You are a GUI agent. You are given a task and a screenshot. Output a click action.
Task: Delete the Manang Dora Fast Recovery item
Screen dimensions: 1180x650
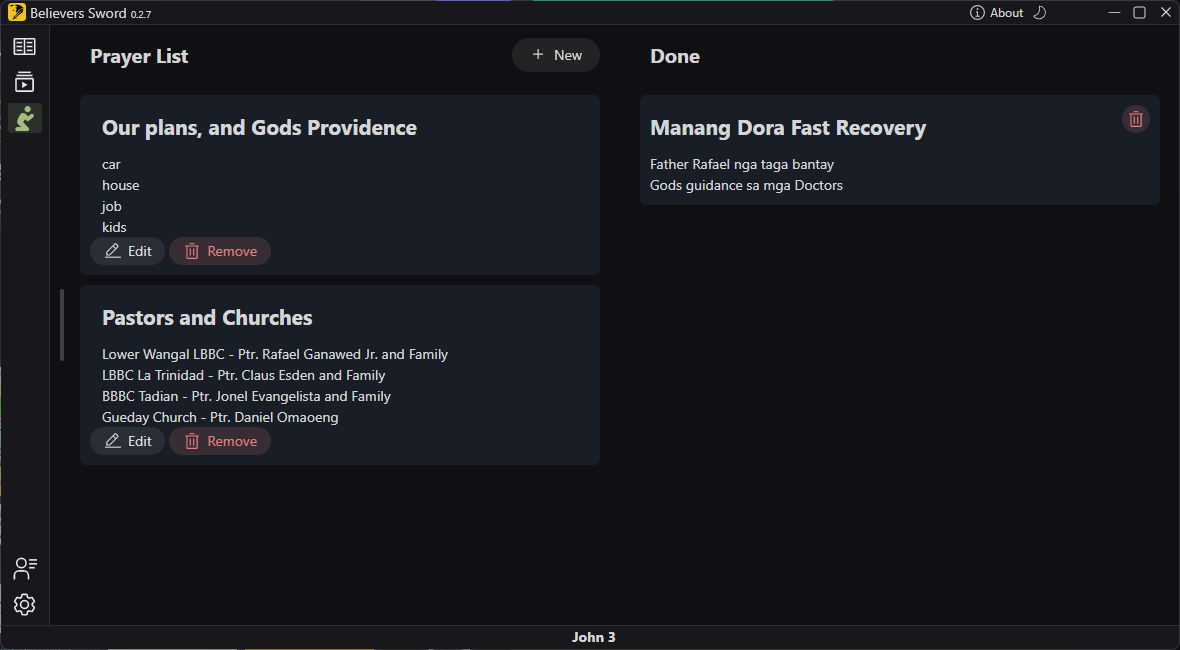click(x=1136, y=119)
